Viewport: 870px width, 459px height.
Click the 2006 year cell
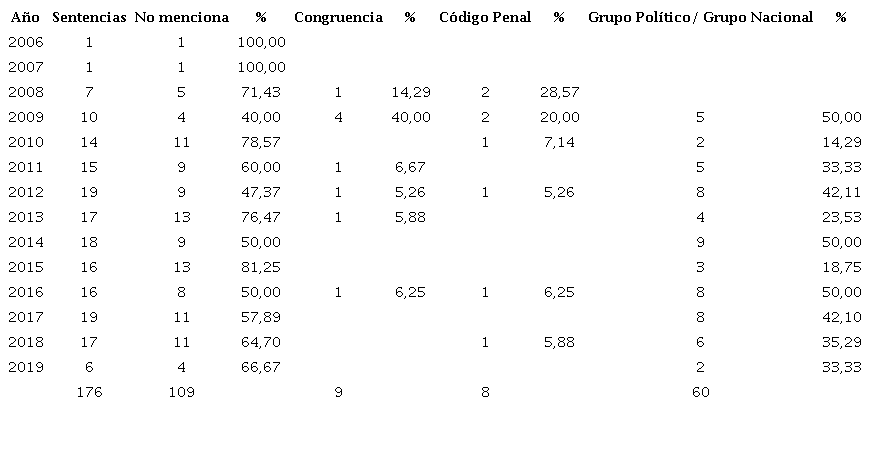tap(25, 42)
